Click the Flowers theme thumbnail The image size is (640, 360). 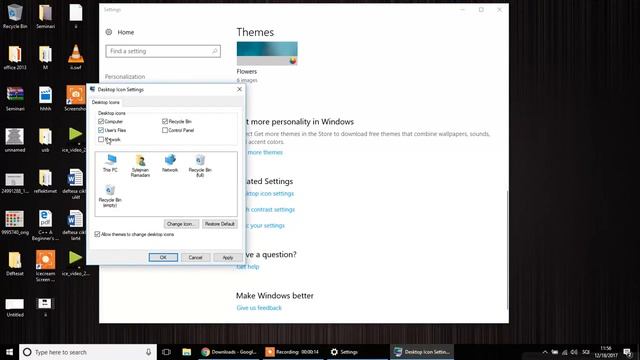point(267,53)
